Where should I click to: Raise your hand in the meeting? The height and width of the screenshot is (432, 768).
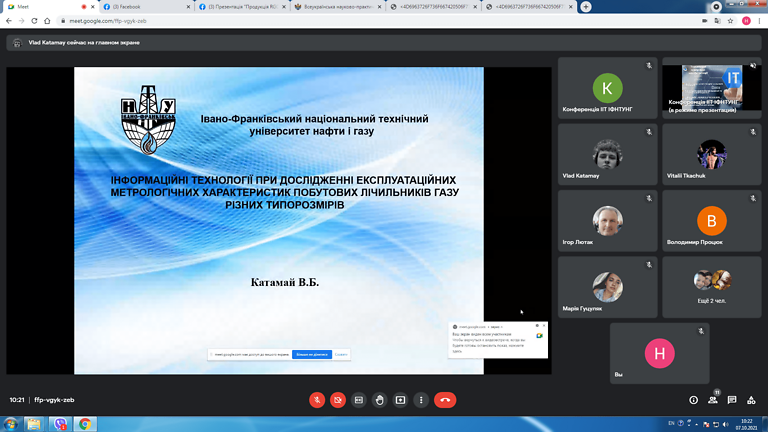[x=380, y=399]
